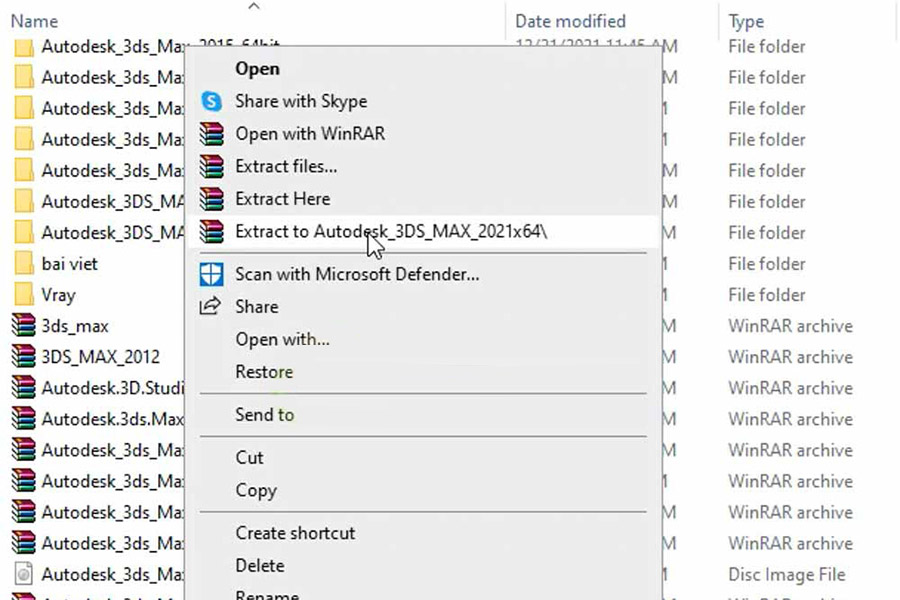Click the File folder type in the Vray row
Image resolution: width=900 pixels, height=600 pixels.
(767, 295)
